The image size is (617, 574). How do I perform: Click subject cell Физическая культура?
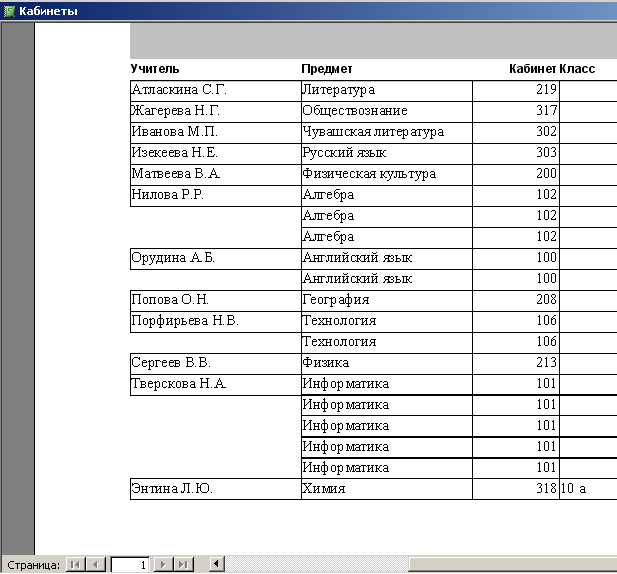point(387,175)
